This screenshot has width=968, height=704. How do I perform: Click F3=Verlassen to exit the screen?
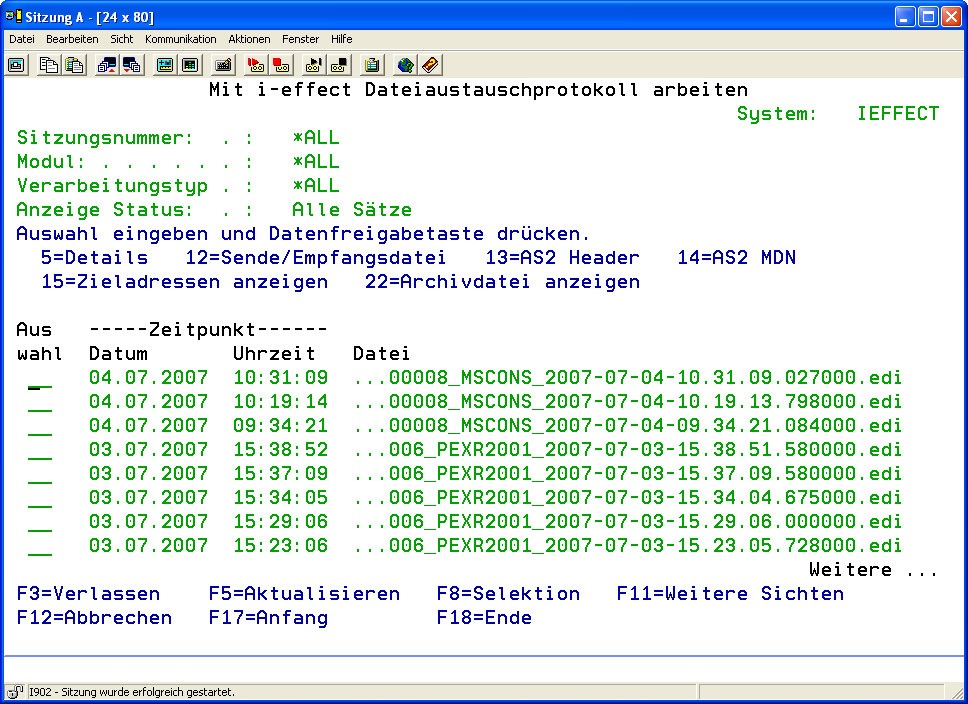point(88,594)
